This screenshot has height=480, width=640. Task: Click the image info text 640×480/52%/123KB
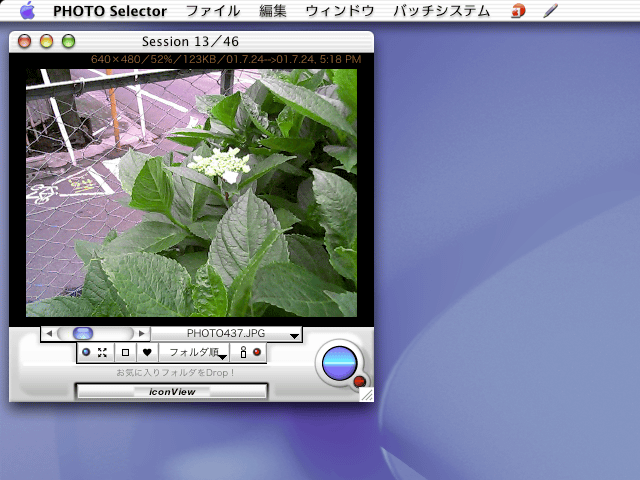[x=226, y=59]
